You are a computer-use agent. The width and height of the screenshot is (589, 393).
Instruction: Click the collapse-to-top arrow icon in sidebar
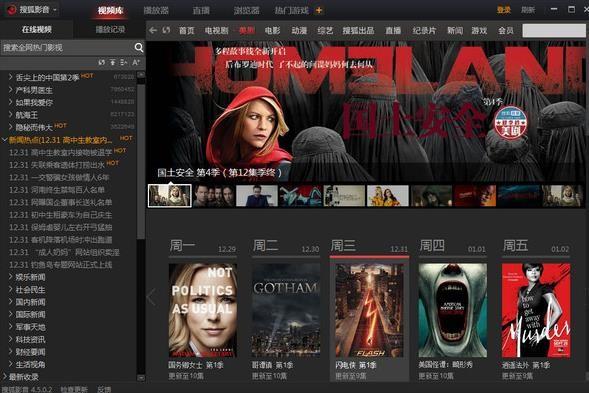pyautogui.click(x=113, y=62)
